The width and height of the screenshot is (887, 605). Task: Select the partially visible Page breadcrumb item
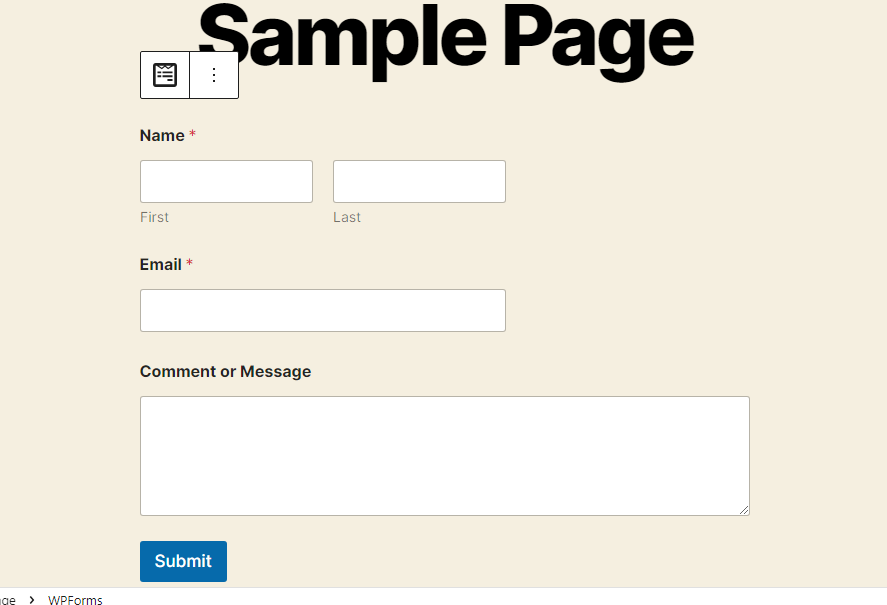(7, 600)
